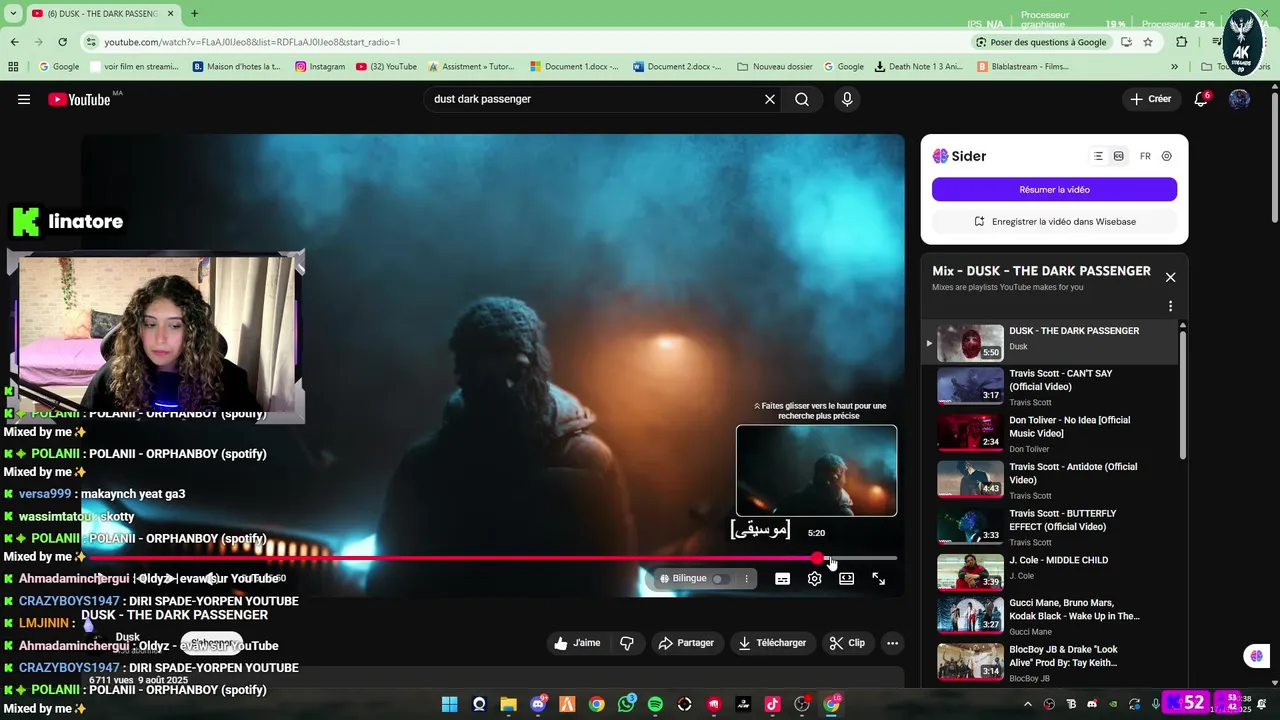Open the Death Note bookmark
This screenshot has width=1280, height=720.
click(919, 67)
